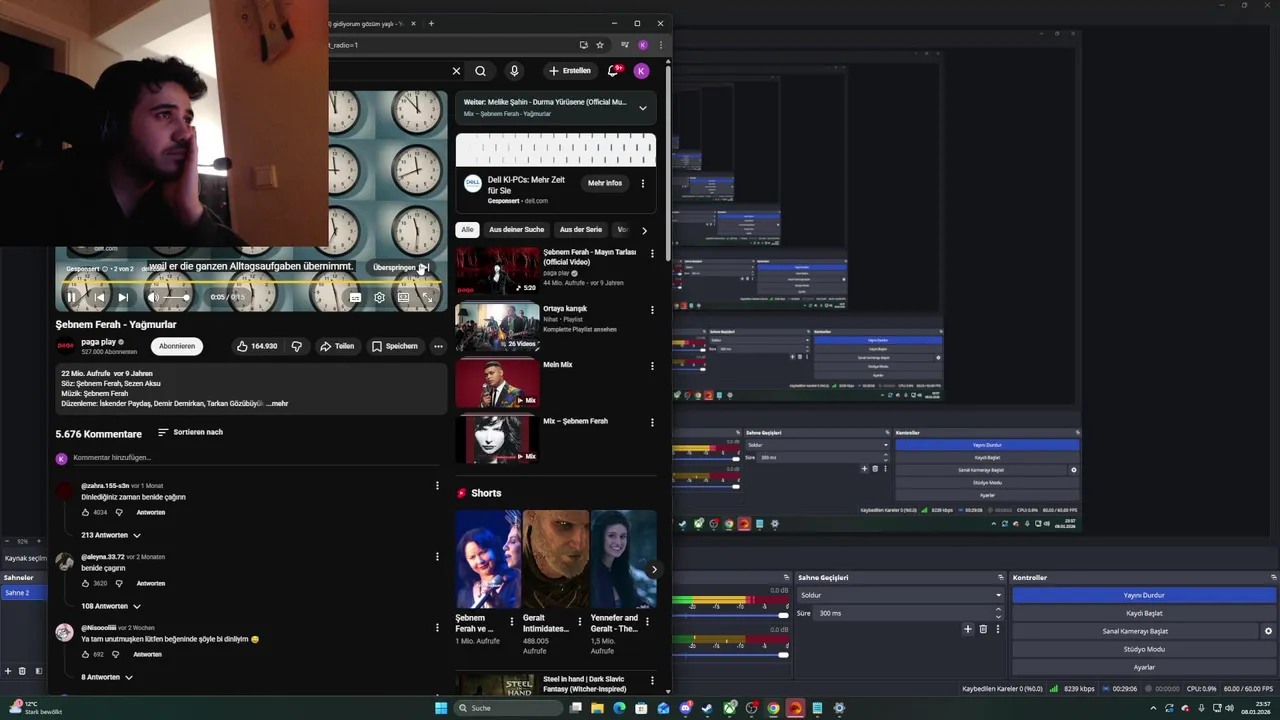
Task: Toggle subtitles in YouTube player
Action: pos(355,297)
